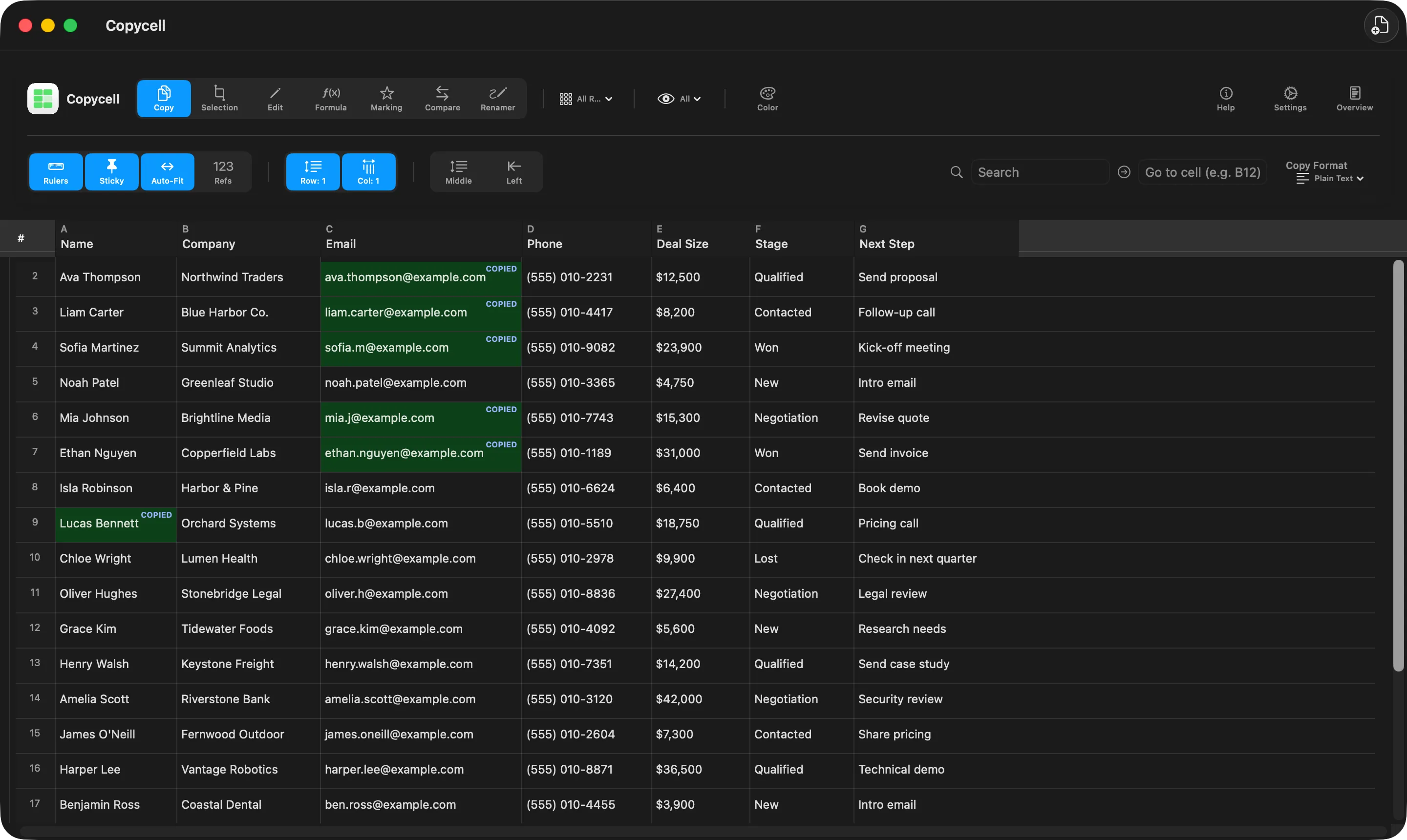Open Settings gear

click(1290, 99)
